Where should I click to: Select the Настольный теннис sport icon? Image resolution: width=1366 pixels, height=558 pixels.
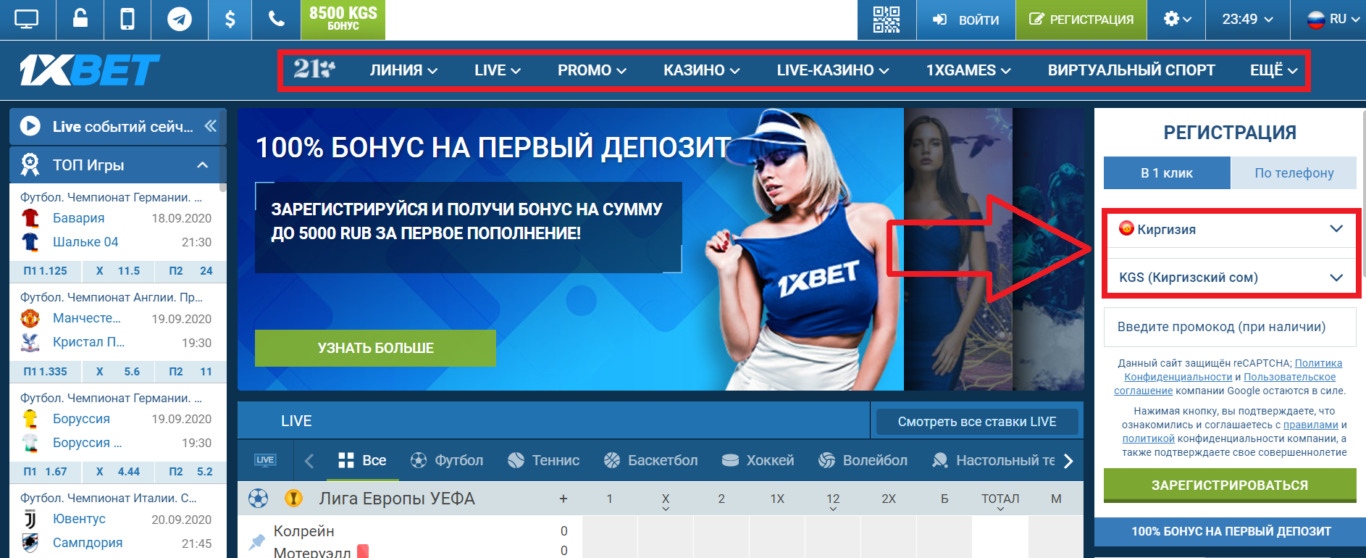pos(940,460)
